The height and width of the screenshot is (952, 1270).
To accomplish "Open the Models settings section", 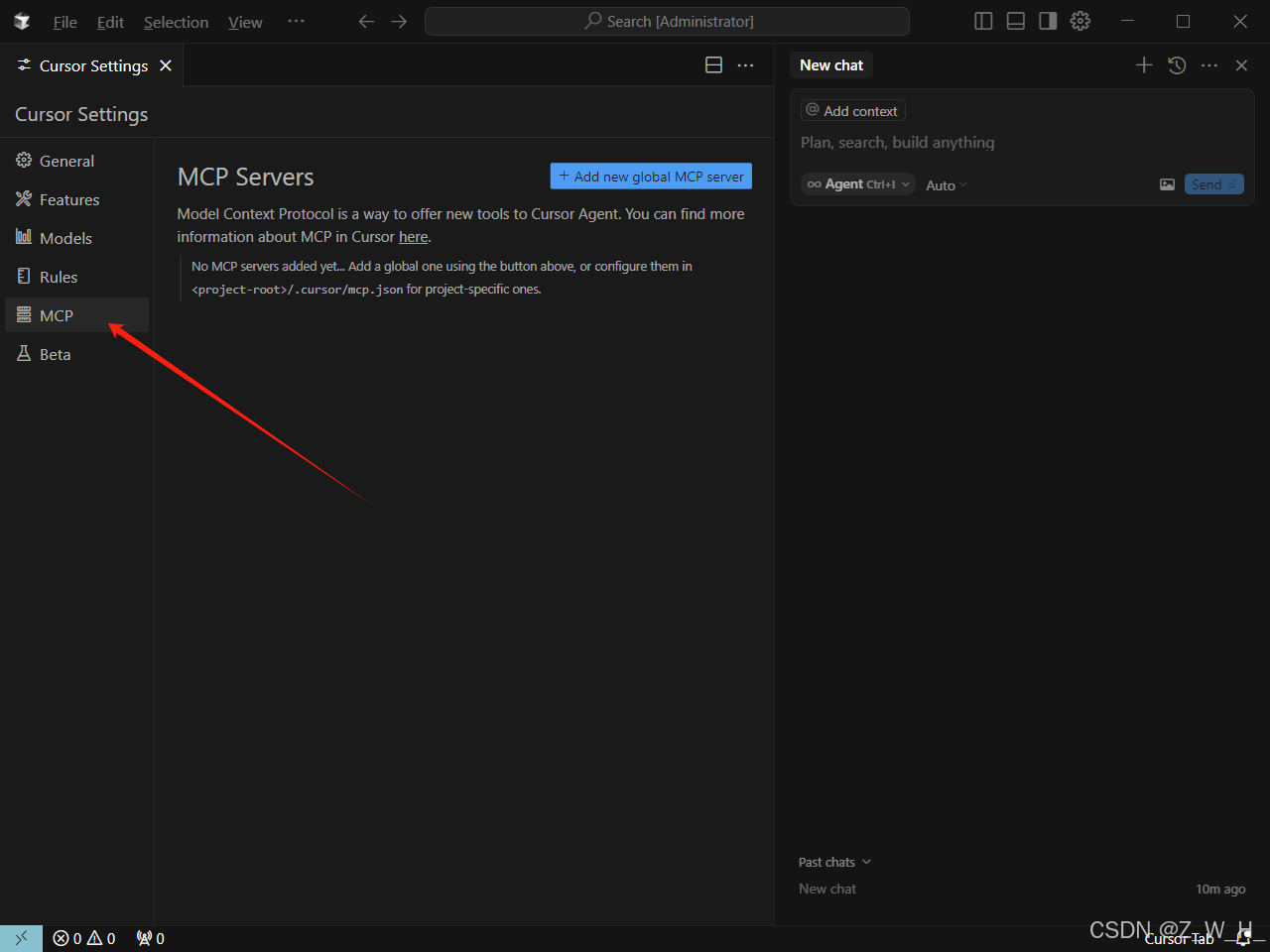I will (76, 238).
